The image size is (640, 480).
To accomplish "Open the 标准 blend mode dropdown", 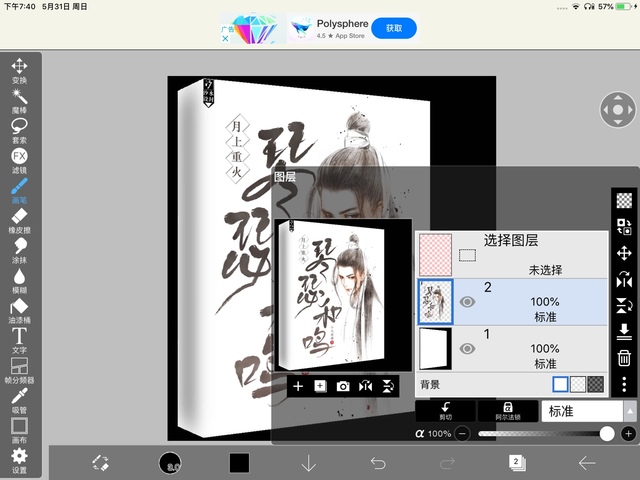I will point(584,411).
